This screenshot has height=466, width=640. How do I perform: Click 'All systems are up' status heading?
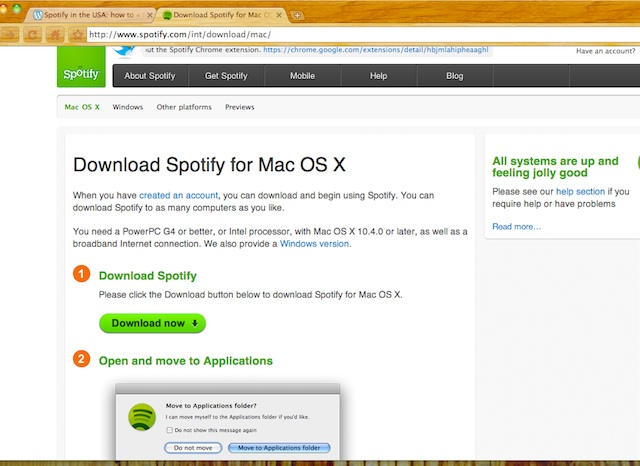(555, 167)
